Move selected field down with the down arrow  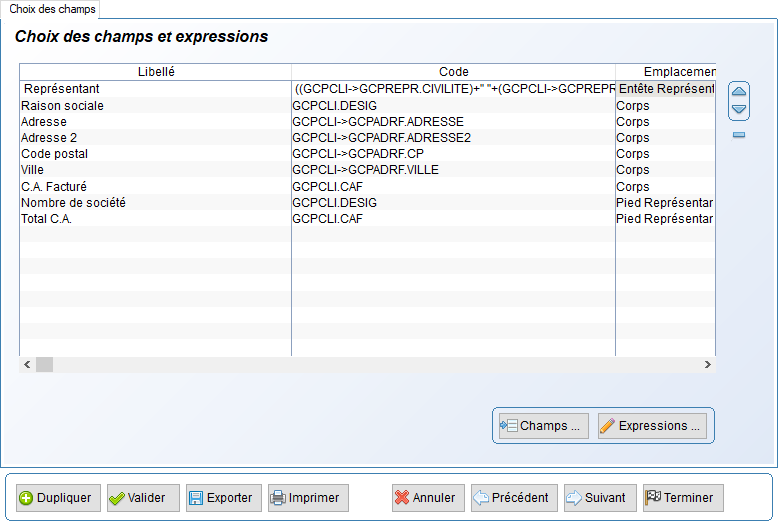pyautogui.click(x=739, y=109)
